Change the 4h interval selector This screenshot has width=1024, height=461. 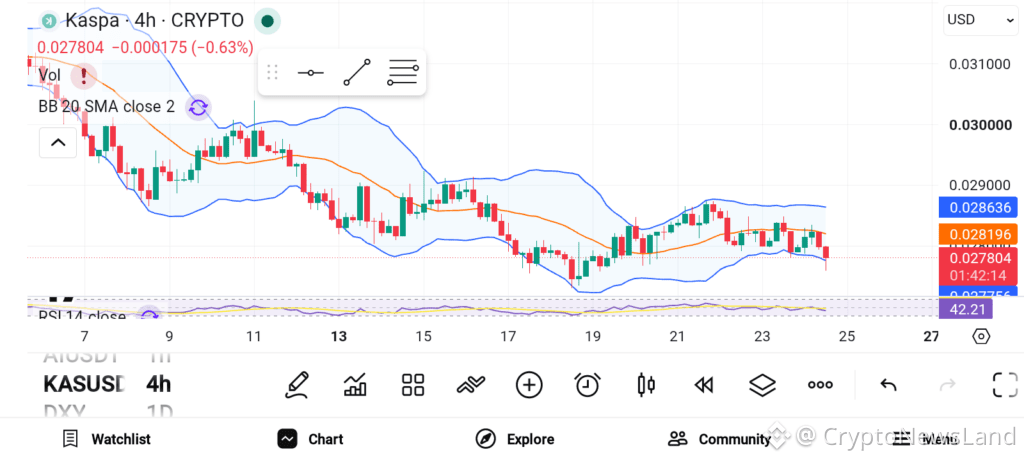[x=159, y=385]
